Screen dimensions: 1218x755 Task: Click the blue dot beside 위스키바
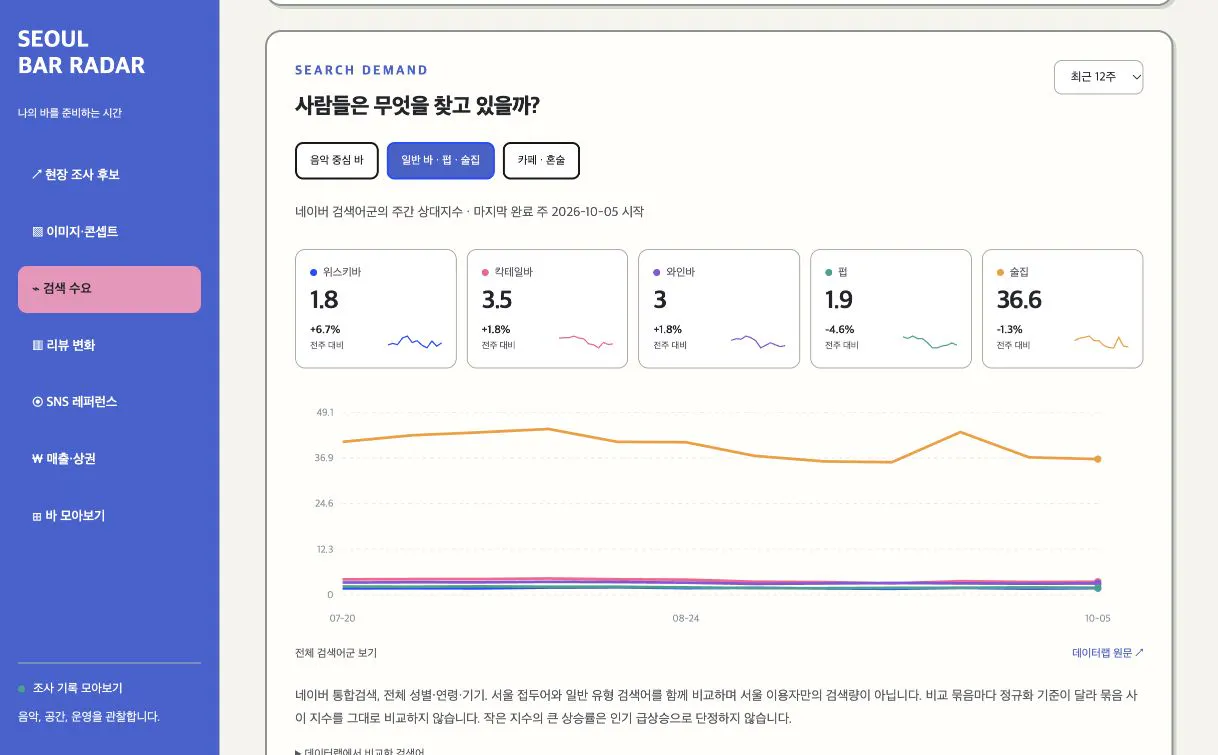(x=314, y=272)
